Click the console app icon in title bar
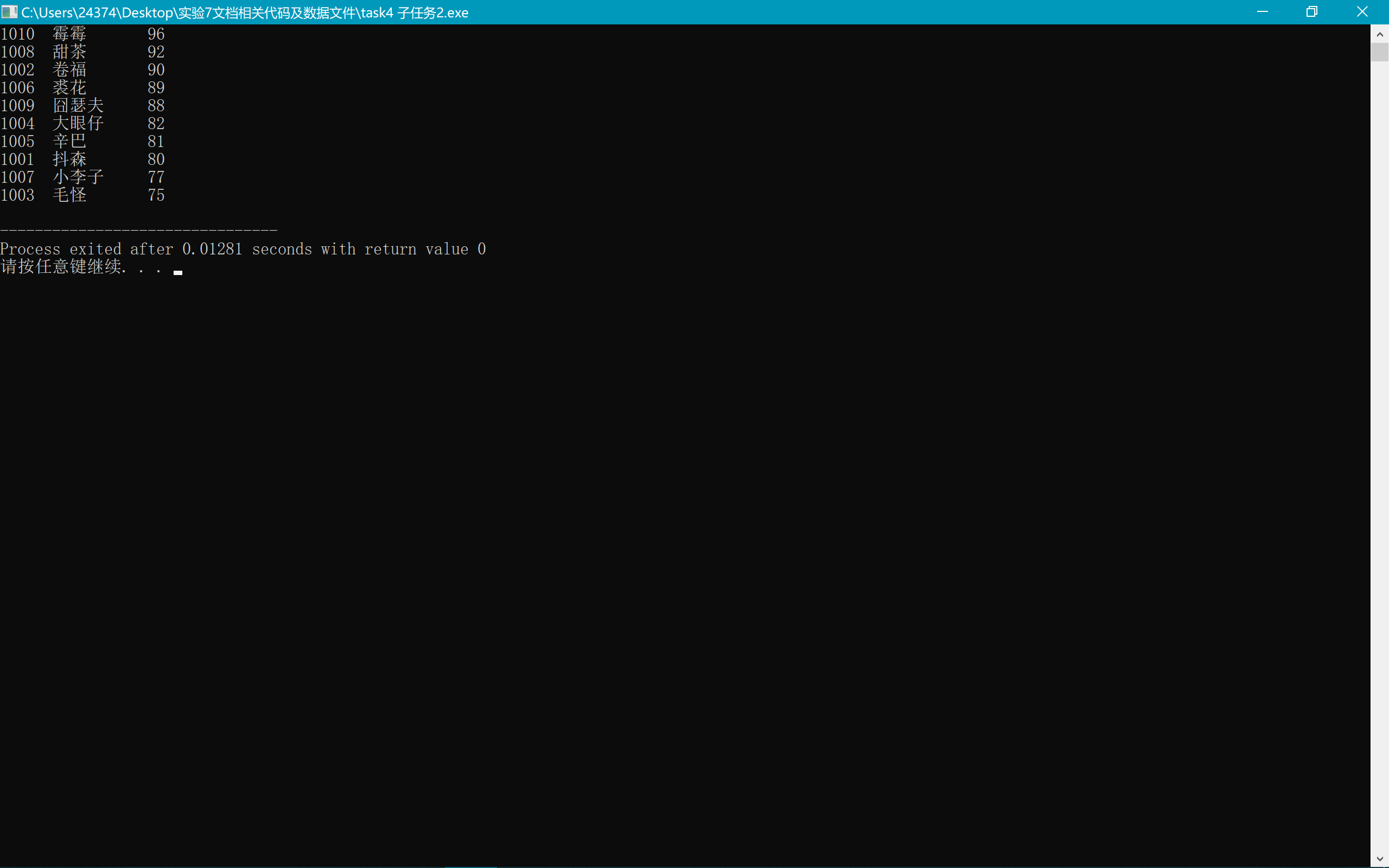 point(9,11)
